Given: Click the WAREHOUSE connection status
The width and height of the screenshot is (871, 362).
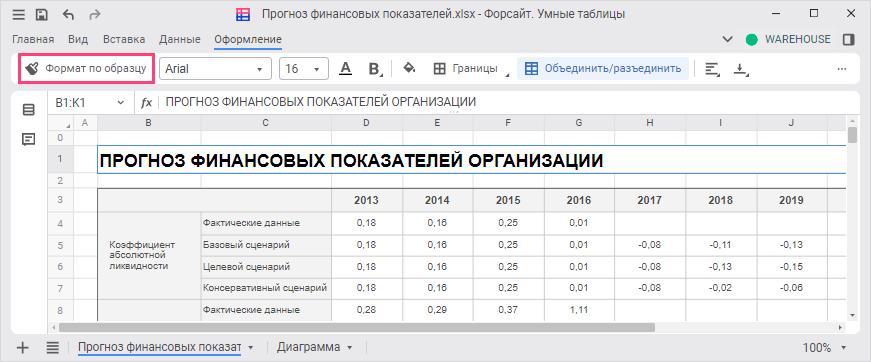Looking at the screenshot, I should (788, 39).
